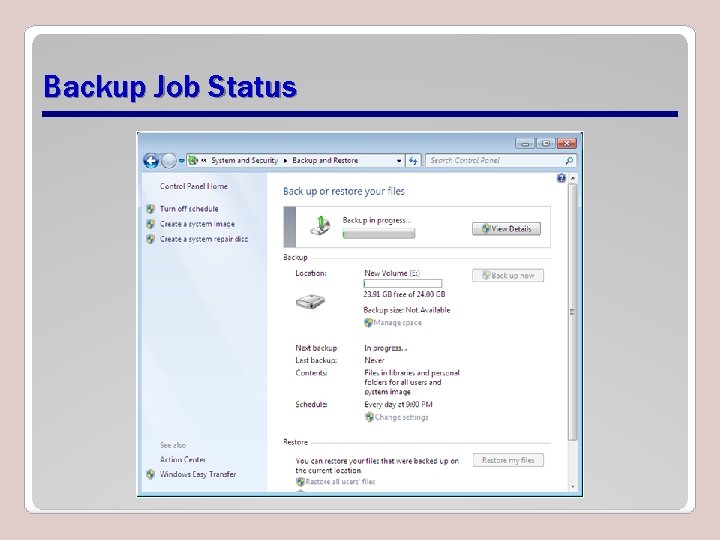Click shield icon beside Turn off schedule
Viewport: 720px width, 540px height.
tap(150, 209)
